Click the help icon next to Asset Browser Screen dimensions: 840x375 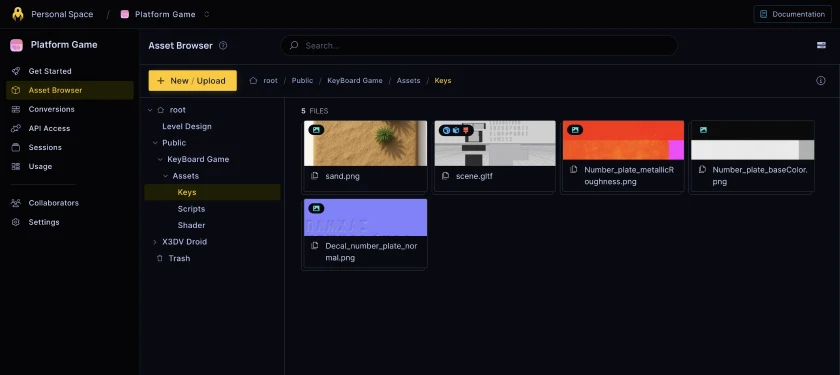(223, 46)
